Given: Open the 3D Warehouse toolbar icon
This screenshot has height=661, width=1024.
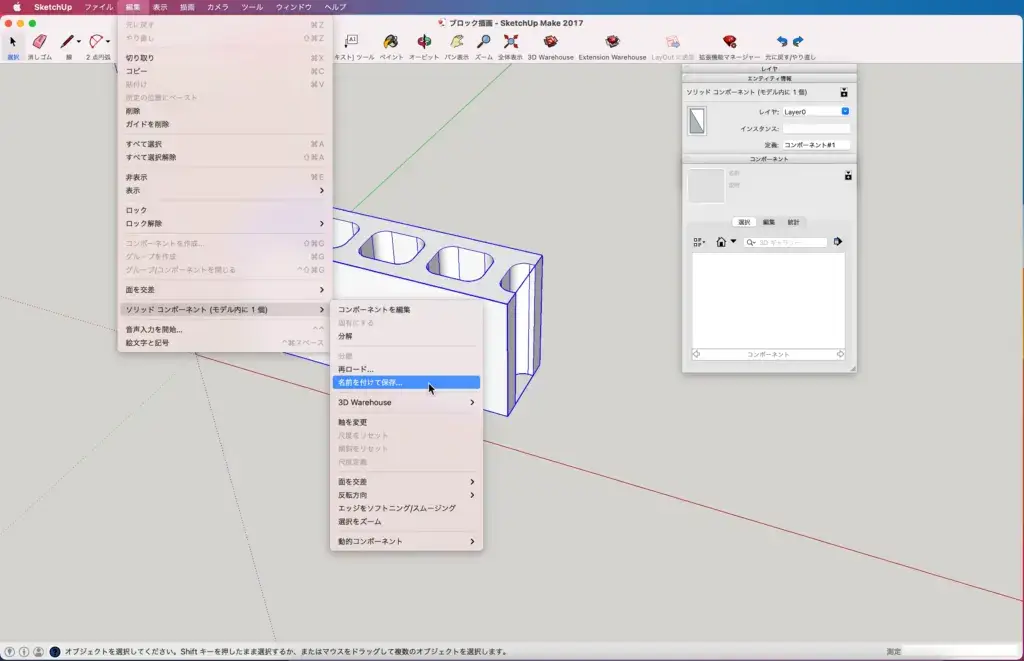Looking at the screenshot, I should pos(551,42).
